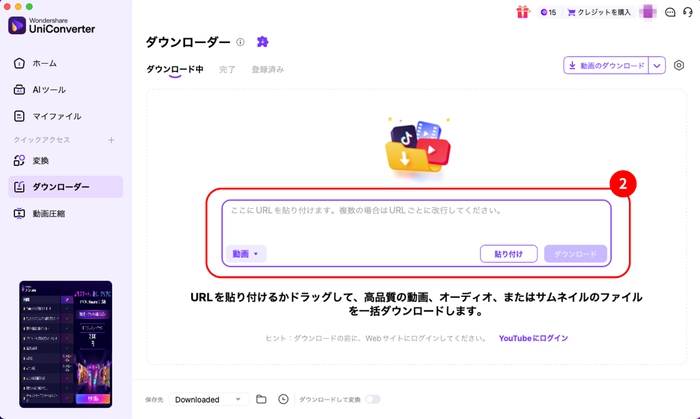Switch to the 完了 tab
The height and width of the screenshot is (419, 700).
pyautogui.click(x=227, y=69)
